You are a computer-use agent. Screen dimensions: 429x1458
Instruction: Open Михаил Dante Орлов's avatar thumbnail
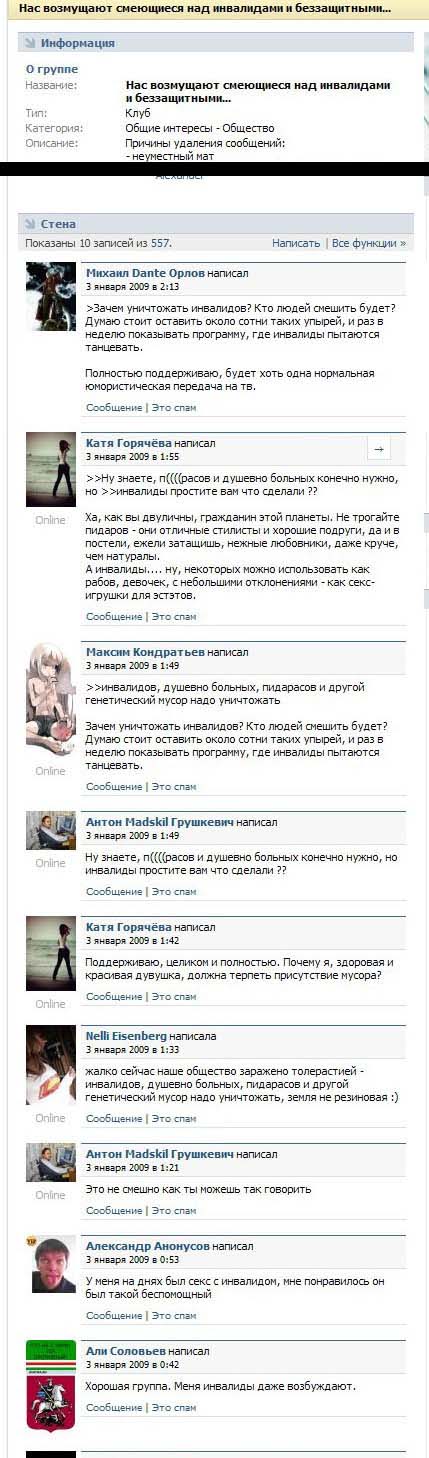point(50,296)
